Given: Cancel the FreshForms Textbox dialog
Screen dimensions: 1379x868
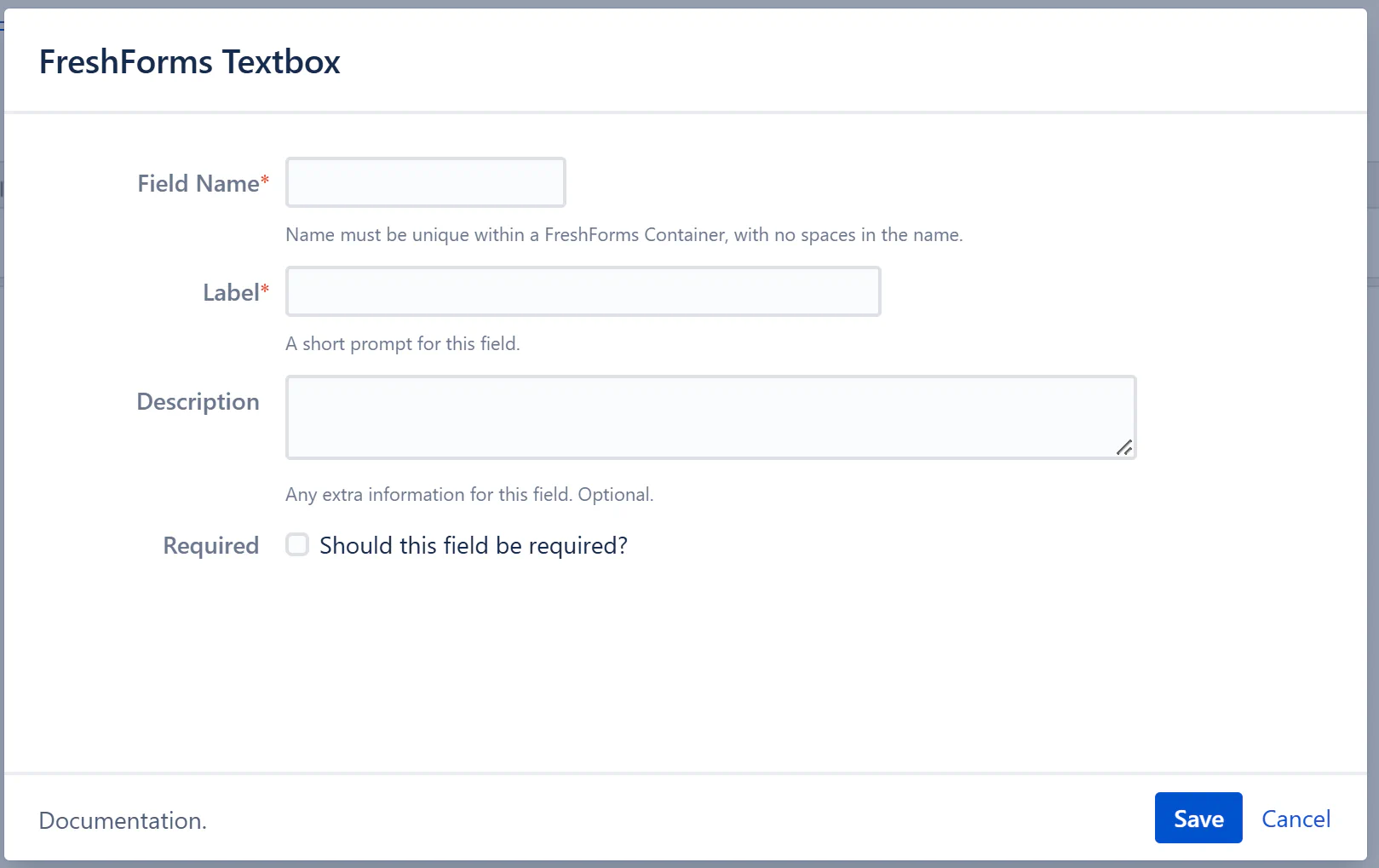Looking at the screenshot, I should [x=1296, y=819].
